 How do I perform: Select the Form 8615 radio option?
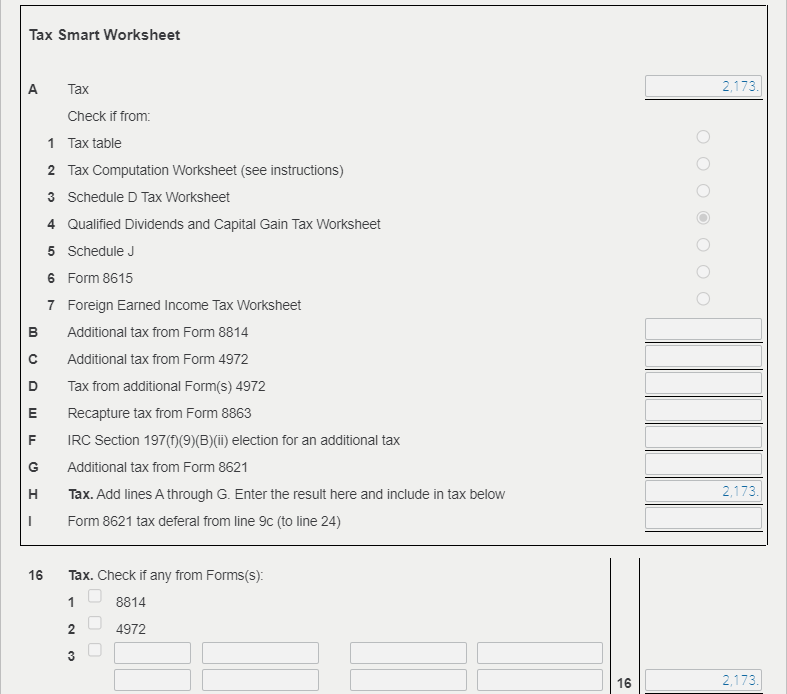pos(703,272)
